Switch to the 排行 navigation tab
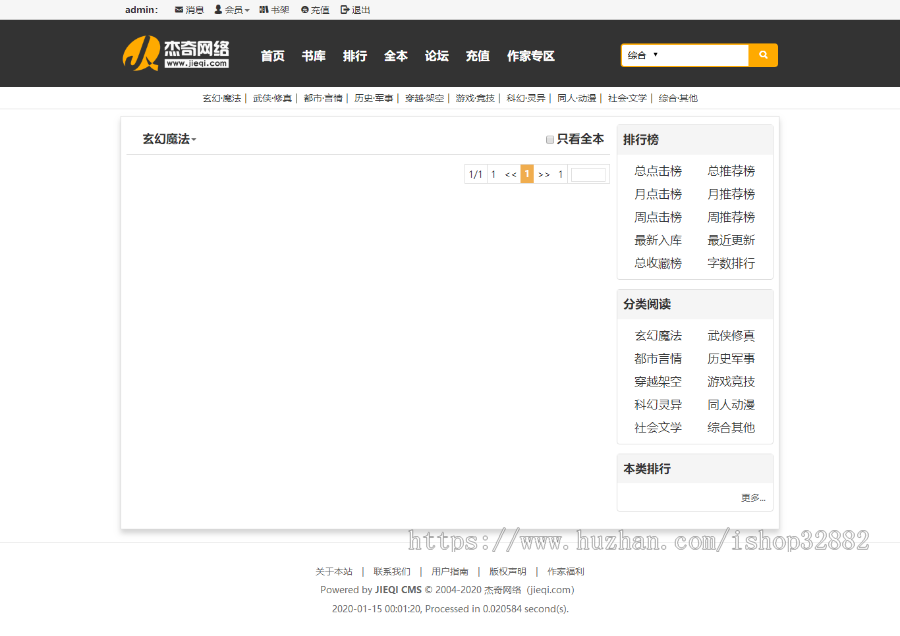This screenshot has width=900, height=636. coord(355,57)
